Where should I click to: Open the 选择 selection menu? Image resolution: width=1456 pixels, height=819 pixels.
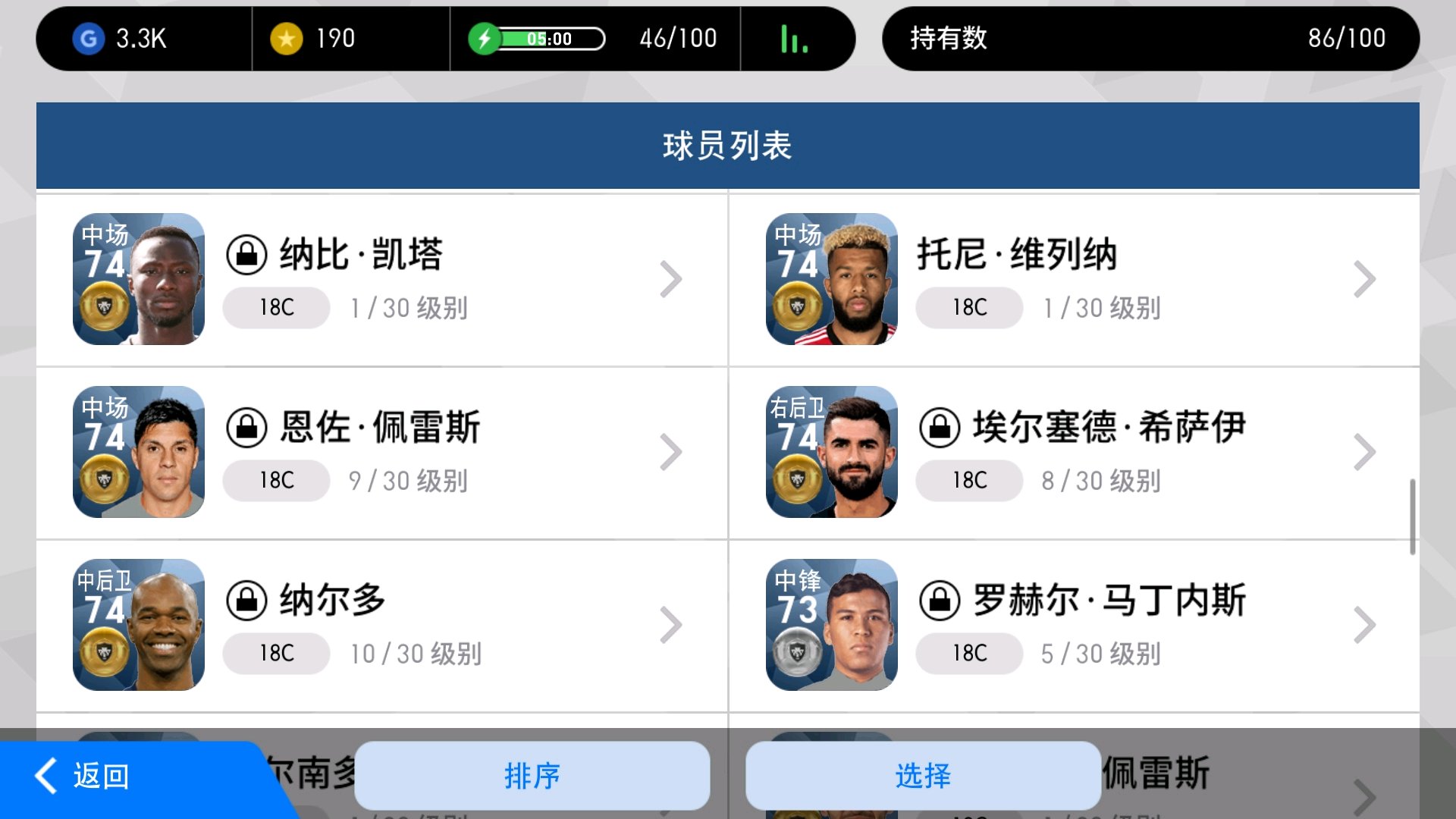[x=923, y=776]
